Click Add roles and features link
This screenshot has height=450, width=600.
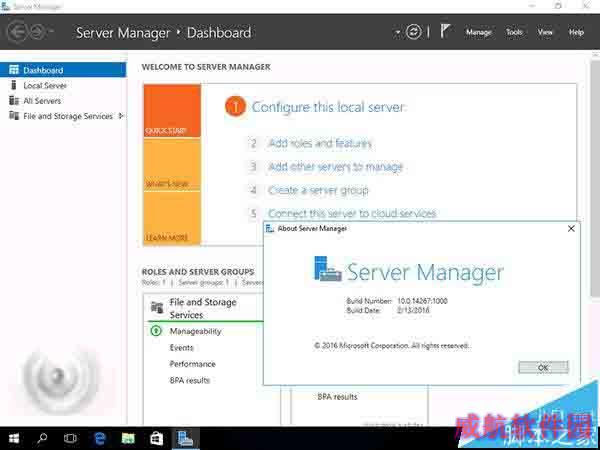tap(320, 143)
